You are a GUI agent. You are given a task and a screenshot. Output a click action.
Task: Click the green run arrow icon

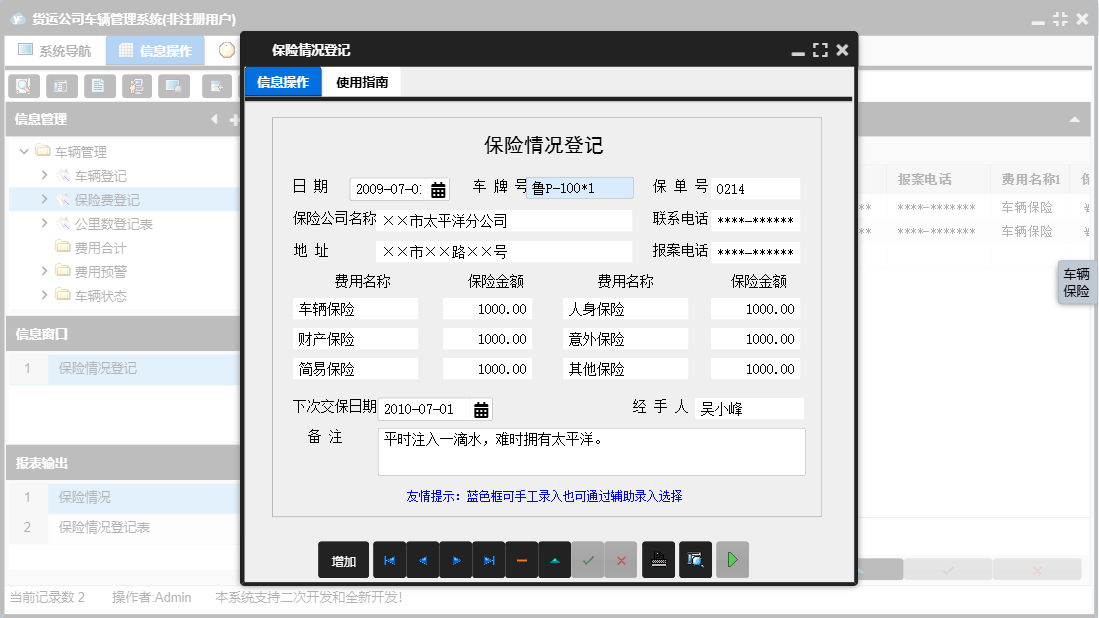(x=732, y=560)
